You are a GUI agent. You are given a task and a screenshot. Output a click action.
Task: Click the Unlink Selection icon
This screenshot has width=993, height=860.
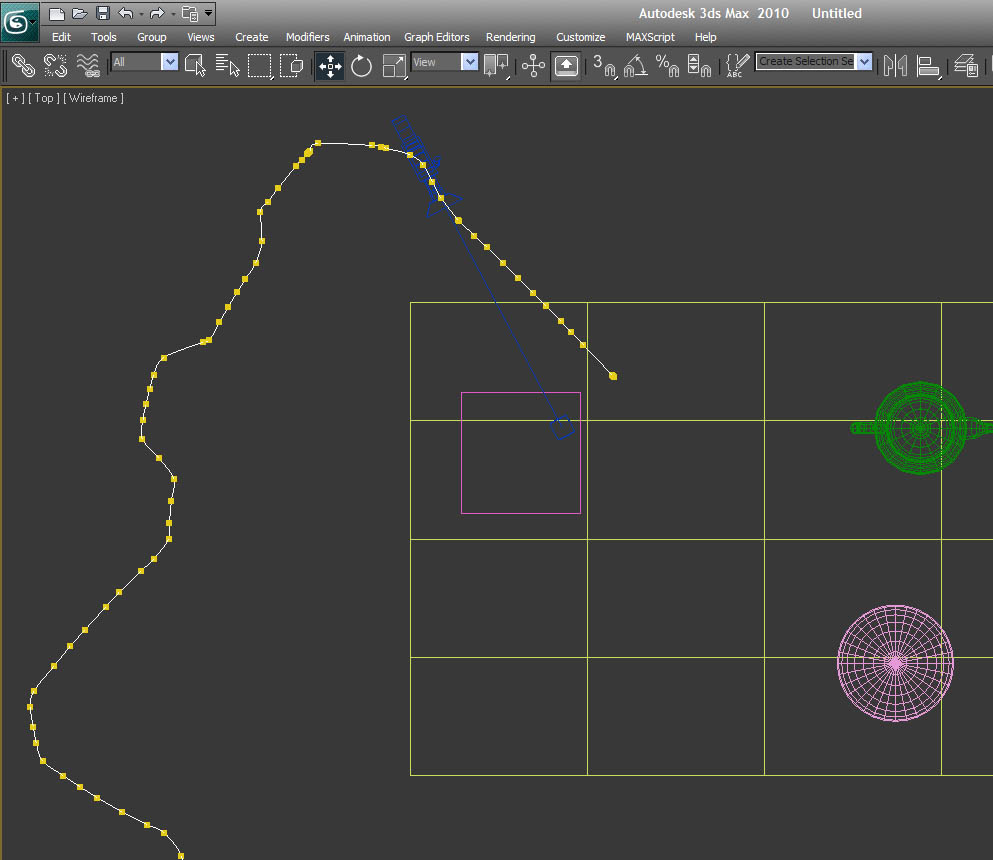point(55,66)
